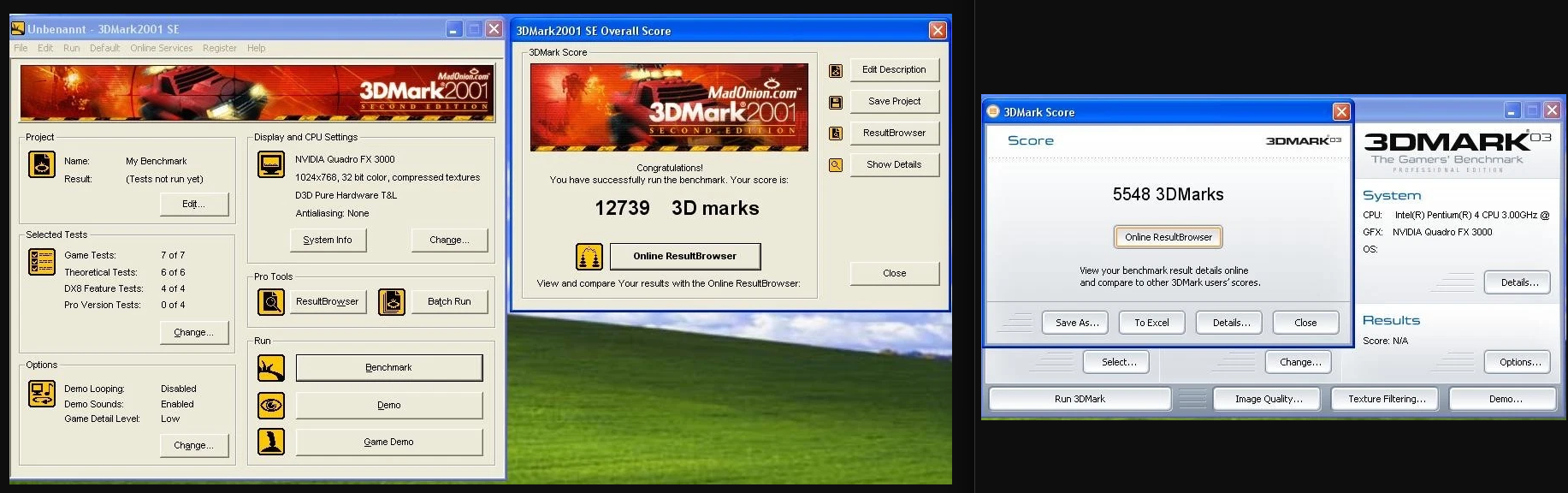The image size is (1568, 493).
Task: Click the Demo eye icon
Action: pos(271,405)
